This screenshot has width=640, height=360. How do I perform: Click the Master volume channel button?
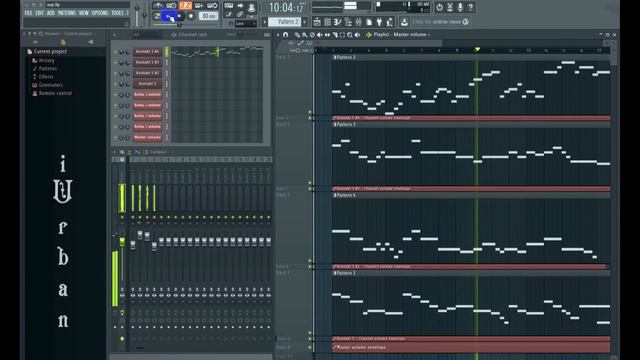[147, 137]
